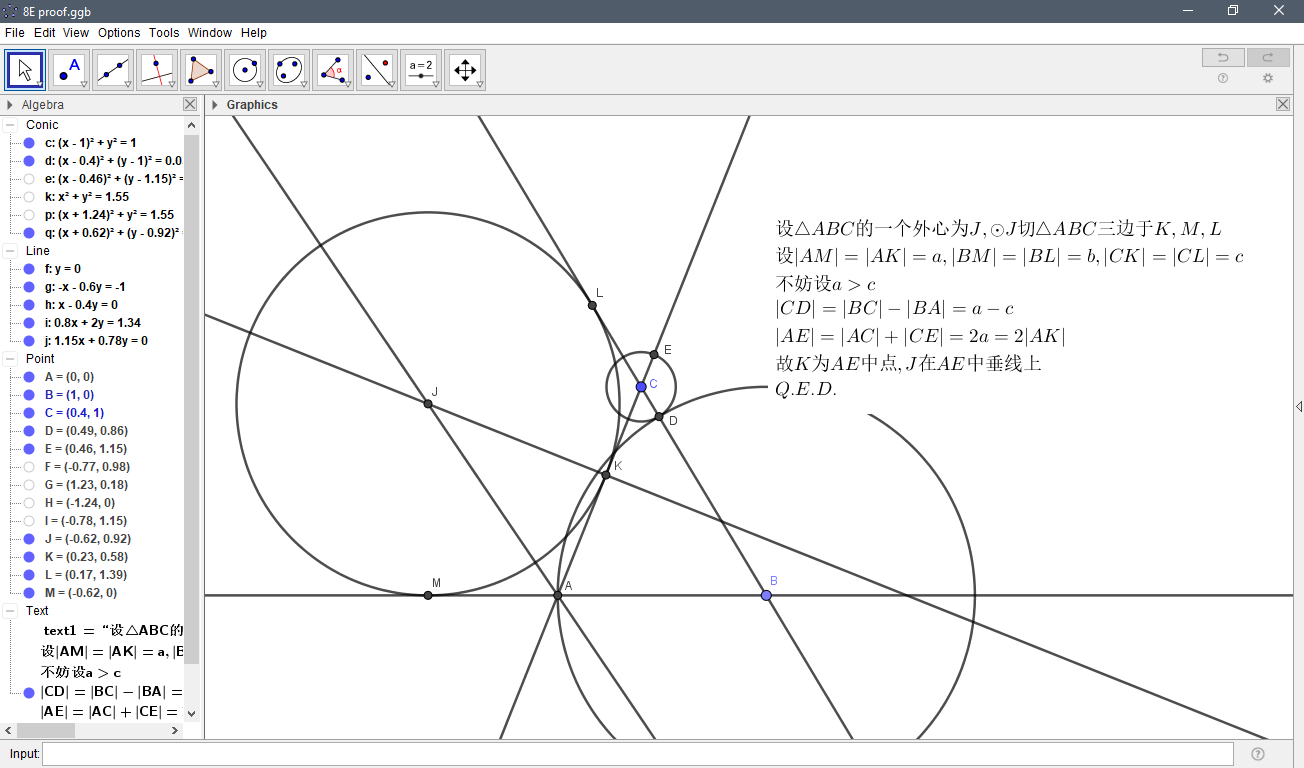Open the Options menu
The width and height of the screenshot is (1304, 768).
tap(119, 32)
